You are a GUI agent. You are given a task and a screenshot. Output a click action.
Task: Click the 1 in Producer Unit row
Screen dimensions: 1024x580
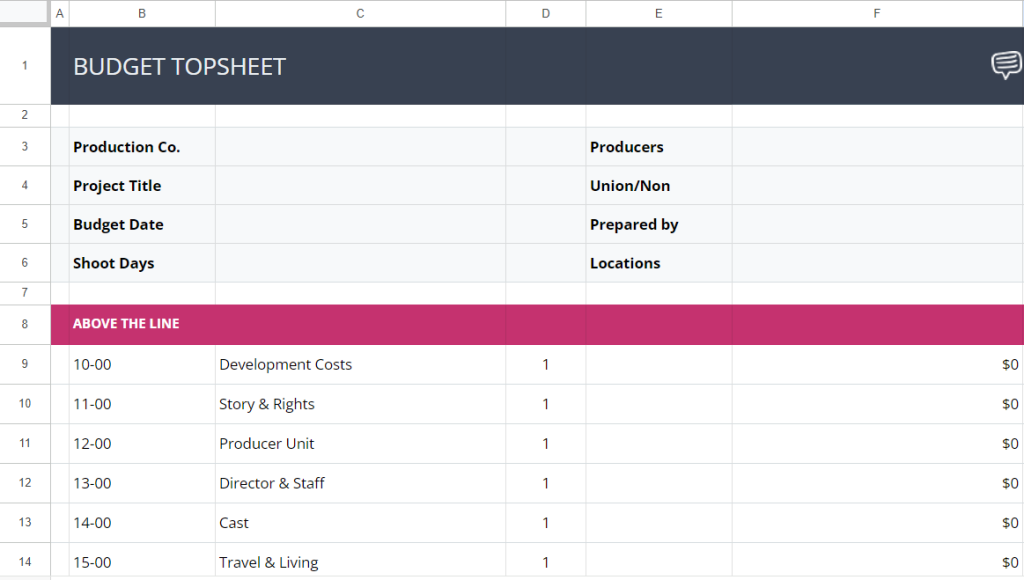[x=545, y=443]
